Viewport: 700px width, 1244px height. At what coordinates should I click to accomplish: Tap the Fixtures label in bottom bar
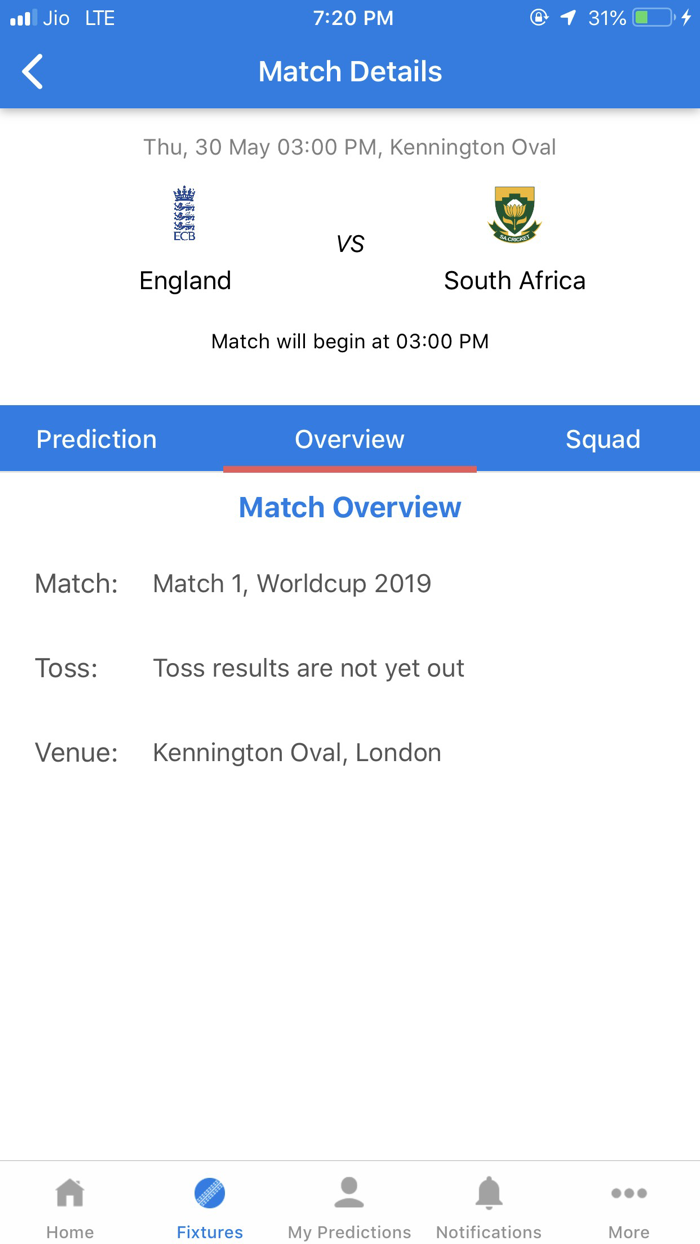[209, 1231]
